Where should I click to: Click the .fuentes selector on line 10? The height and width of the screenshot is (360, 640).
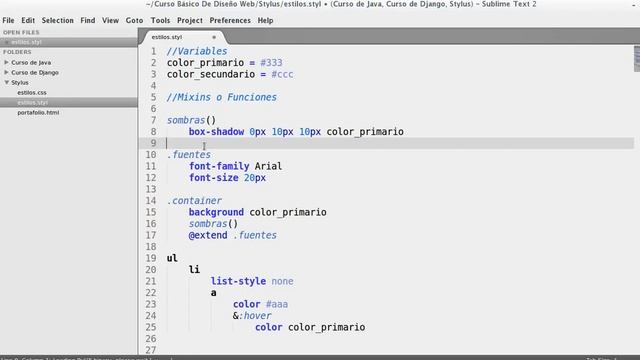tap(189, 155)
